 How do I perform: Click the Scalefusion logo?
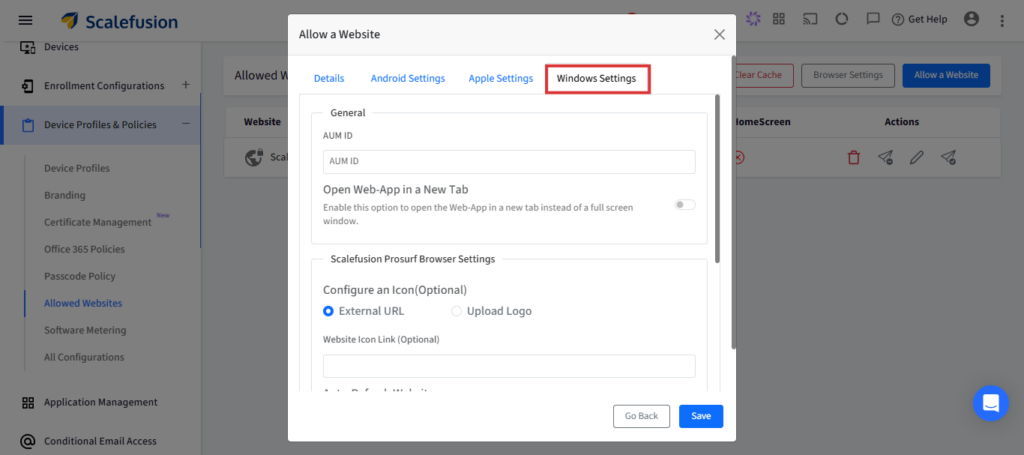[120, 21]
